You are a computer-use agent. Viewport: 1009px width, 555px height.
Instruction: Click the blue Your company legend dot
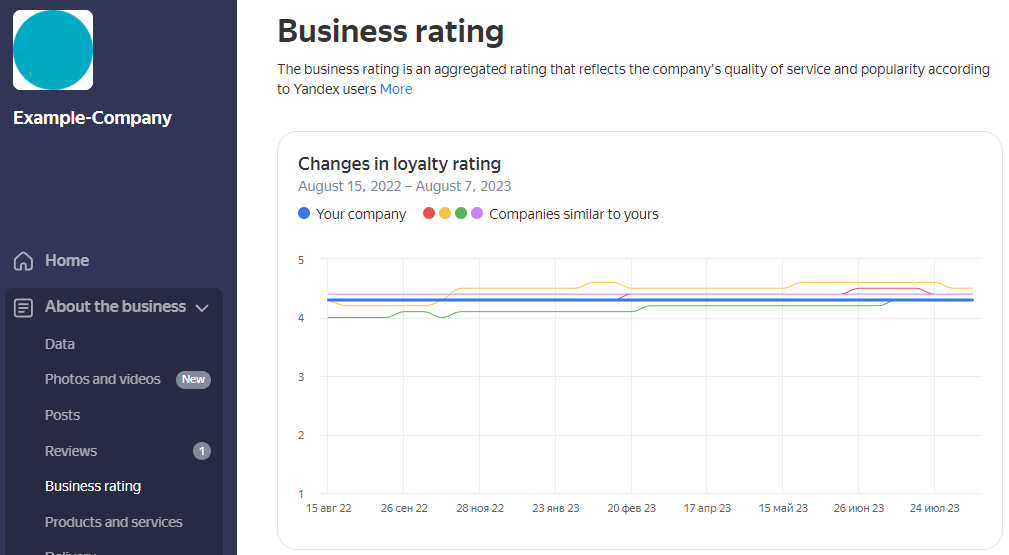304,214
